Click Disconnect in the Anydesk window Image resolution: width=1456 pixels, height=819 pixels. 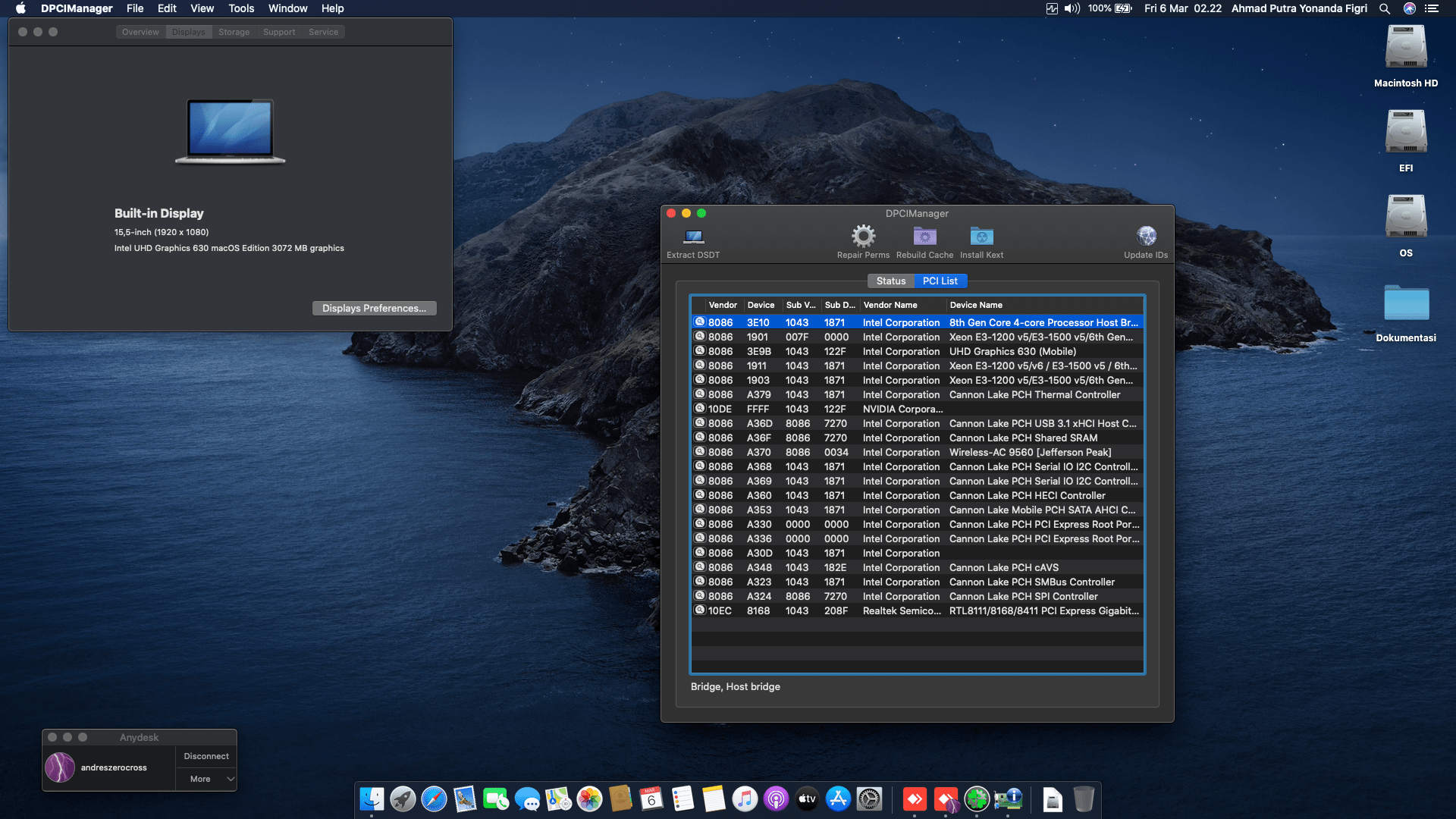click(x=206, y=756)
